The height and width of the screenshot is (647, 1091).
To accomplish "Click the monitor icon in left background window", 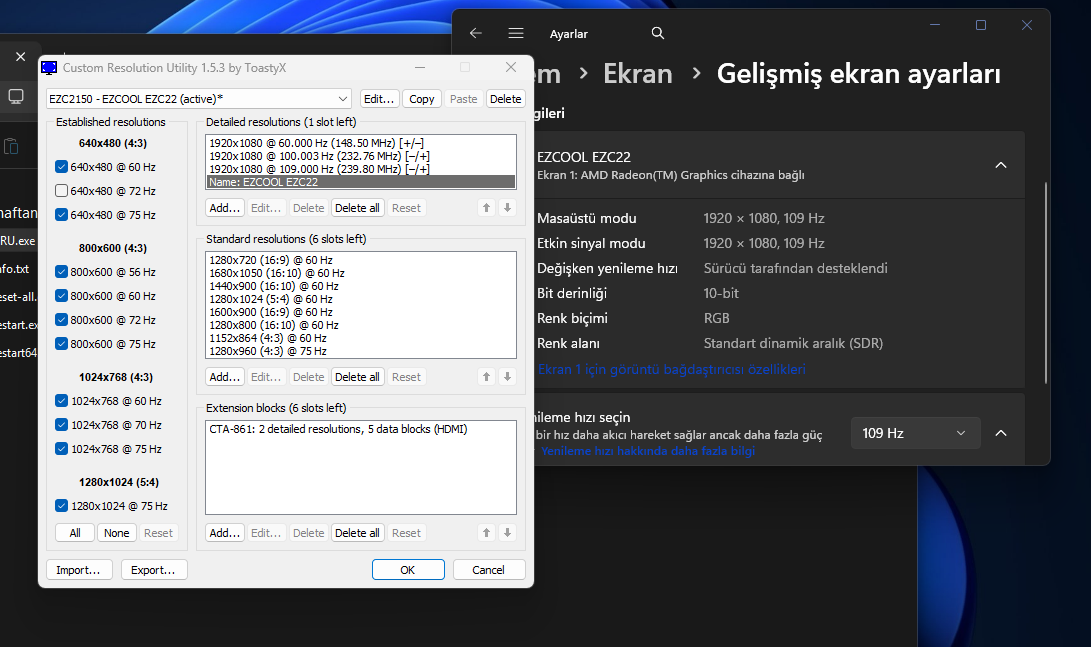I will 16,96.
